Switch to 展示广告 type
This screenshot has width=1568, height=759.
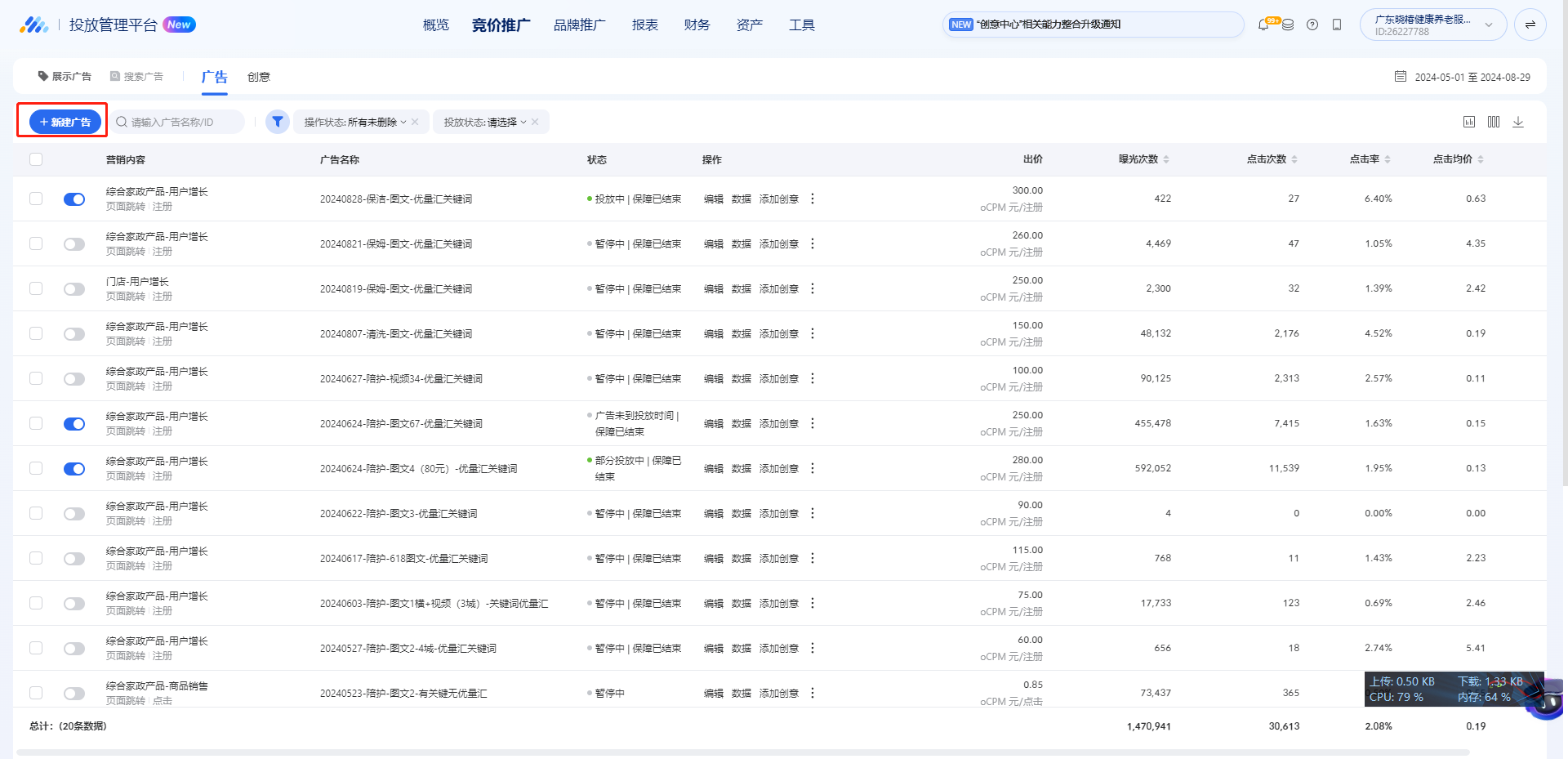pyautogui.click(x=65, y=77)
